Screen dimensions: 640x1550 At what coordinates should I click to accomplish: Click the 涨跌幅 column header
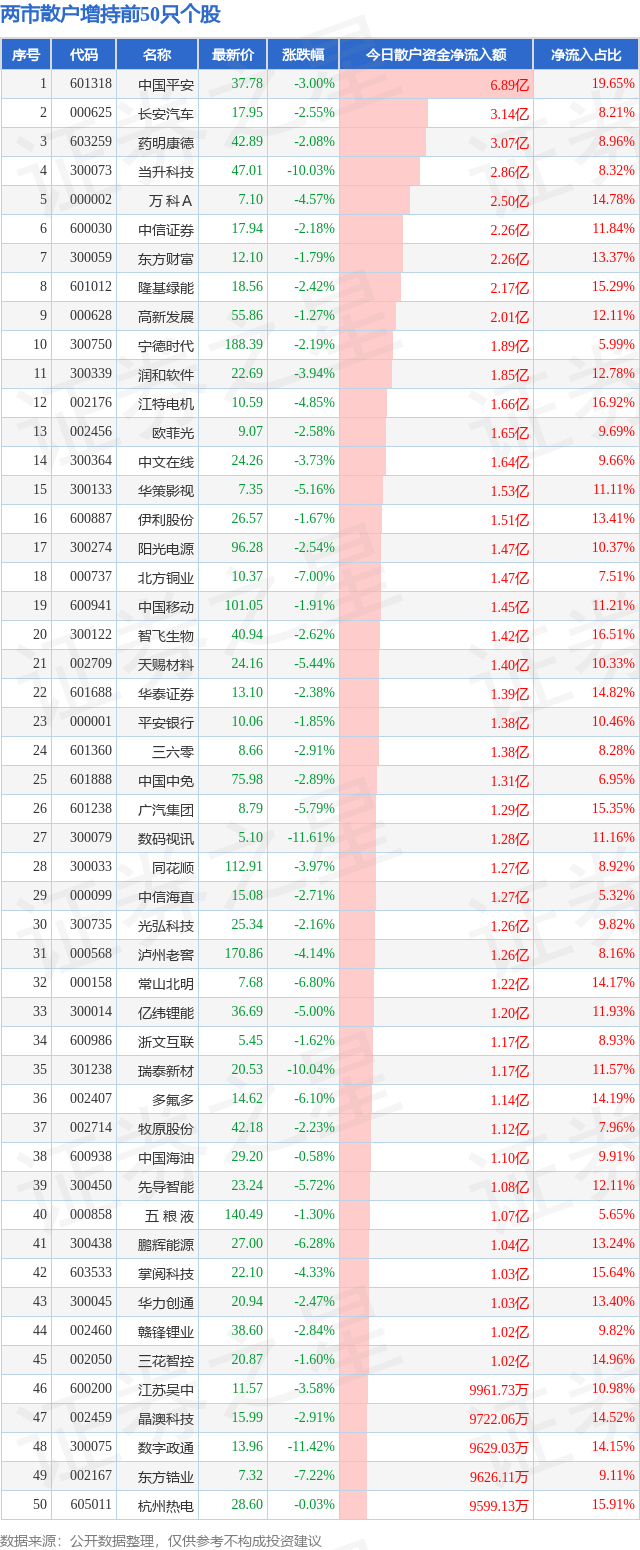tap(303, 55)
